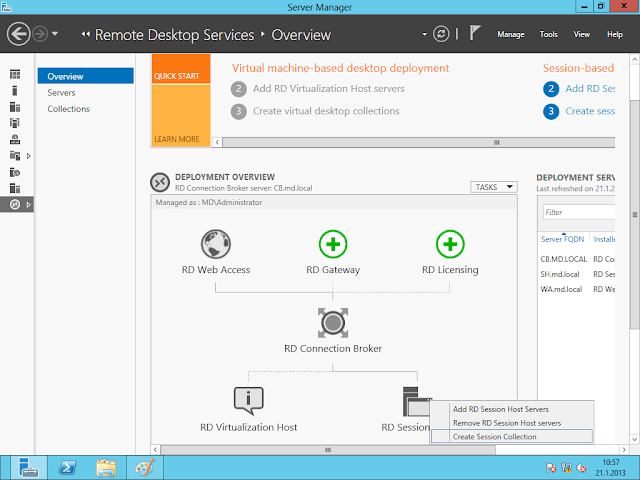Viewport: 640px width, 480px height.
Task: Open the Servers page in sidebar
Action: [61, 93]
